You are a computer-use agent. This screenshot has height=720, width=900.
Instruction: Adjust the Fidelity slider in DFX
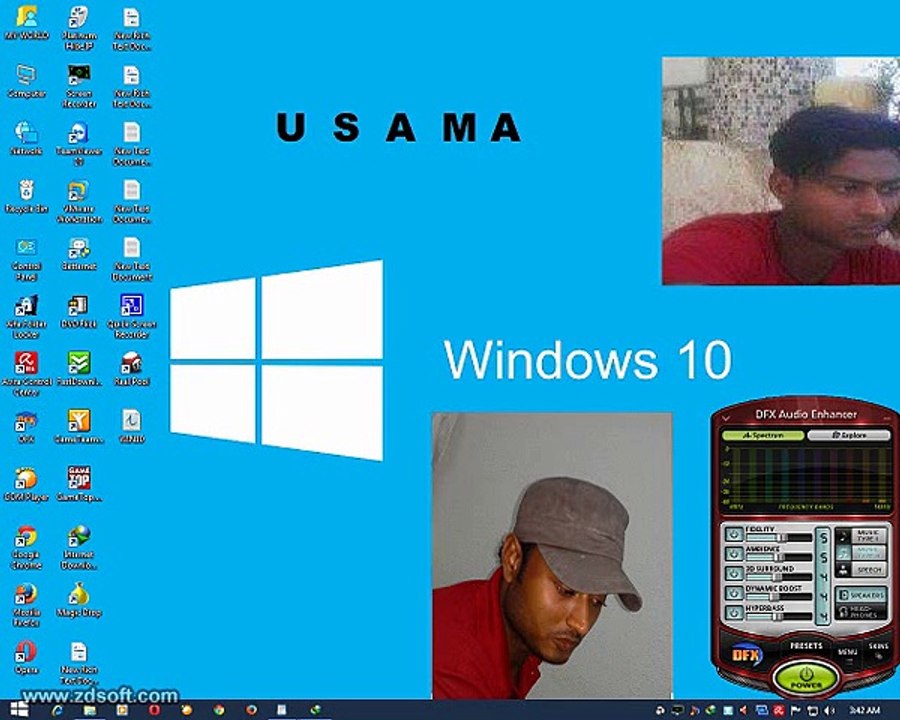click(779, 537)
